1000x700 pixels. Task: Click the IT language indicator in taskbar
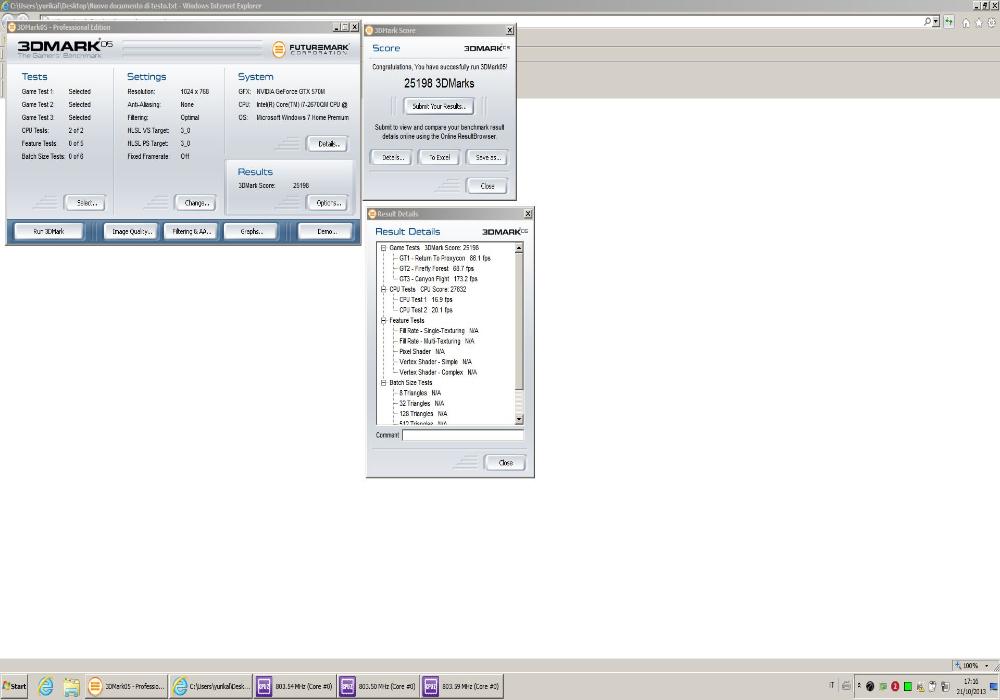point(831,686)
